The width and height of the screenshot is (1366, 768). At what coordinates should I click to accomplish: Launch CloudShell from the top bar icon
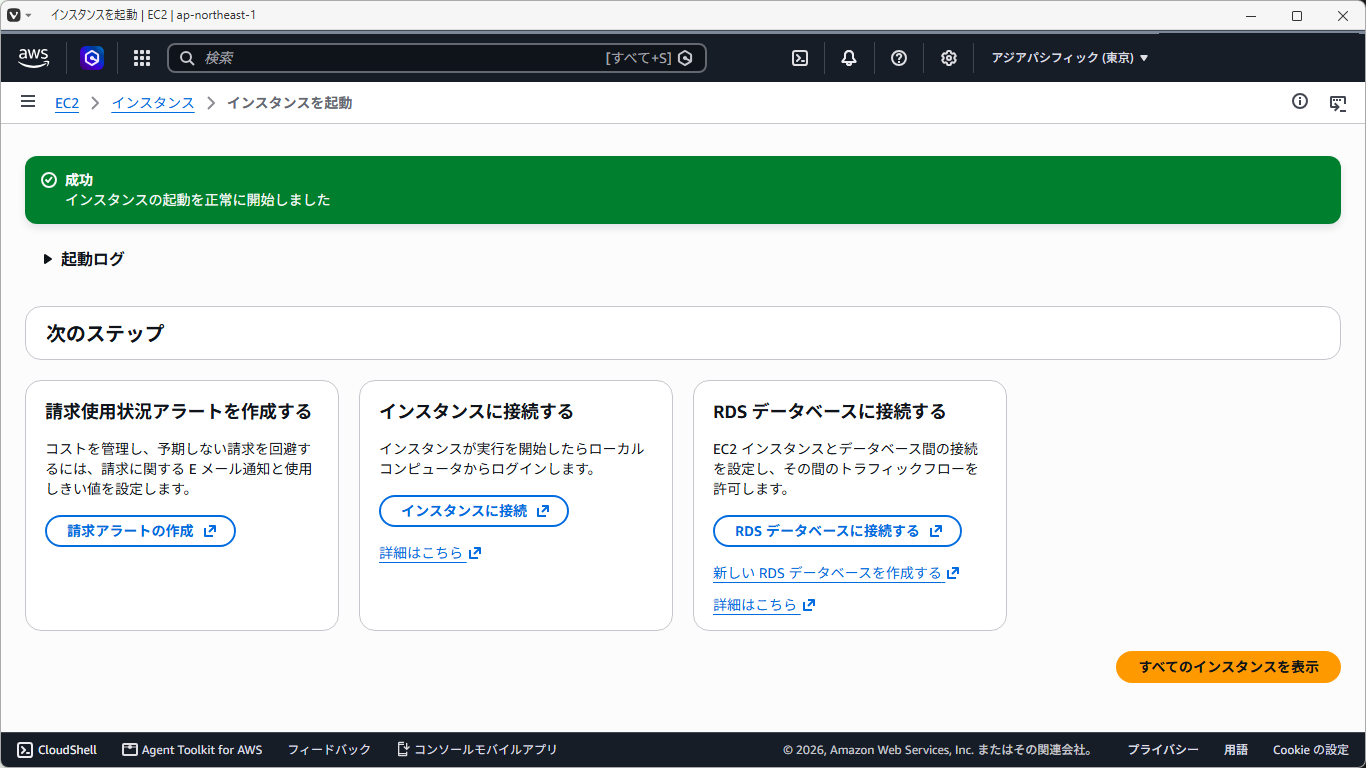(x=800, y=58)
